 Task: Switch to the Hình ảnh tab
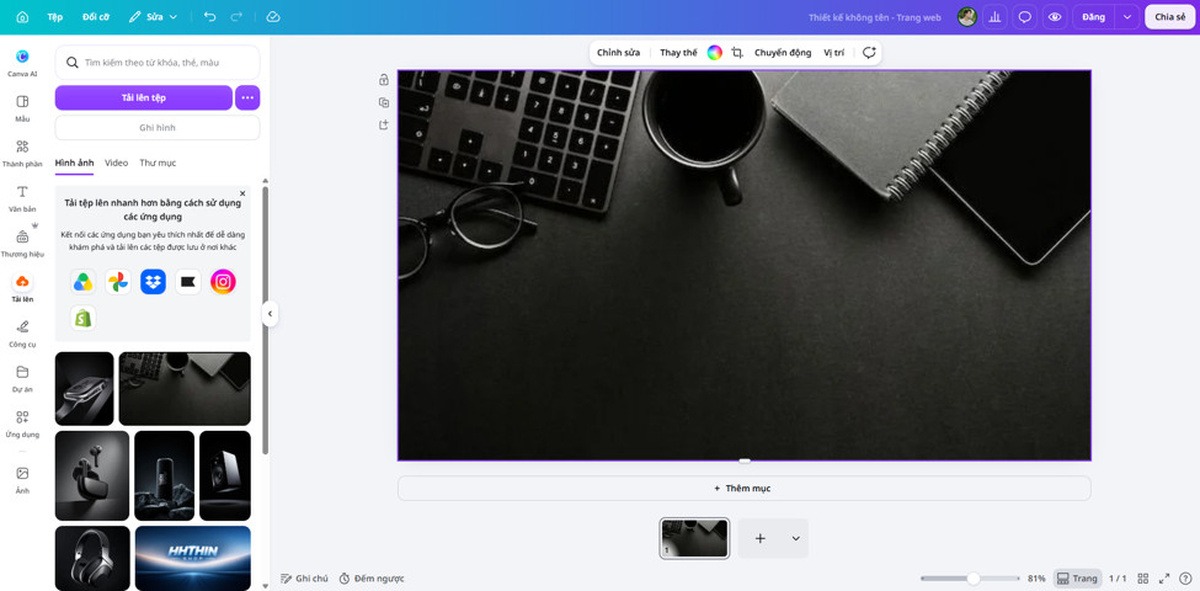point(74,163)
